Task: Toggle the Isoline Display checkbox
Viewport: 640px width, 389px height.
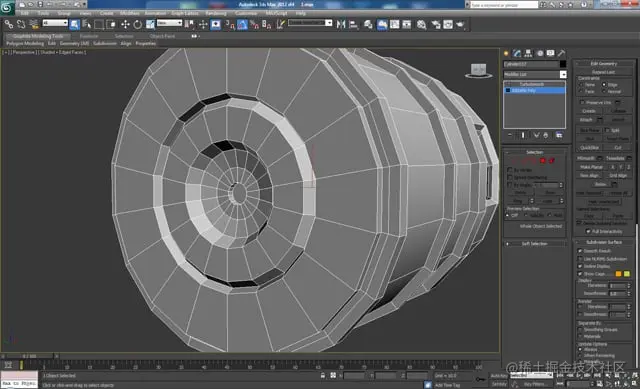Action: [580, 266]
